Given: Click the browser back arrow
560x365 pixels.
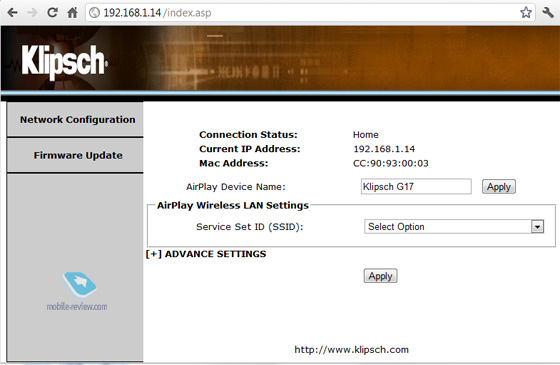Looking at the screenshot, I should point(12,13).
